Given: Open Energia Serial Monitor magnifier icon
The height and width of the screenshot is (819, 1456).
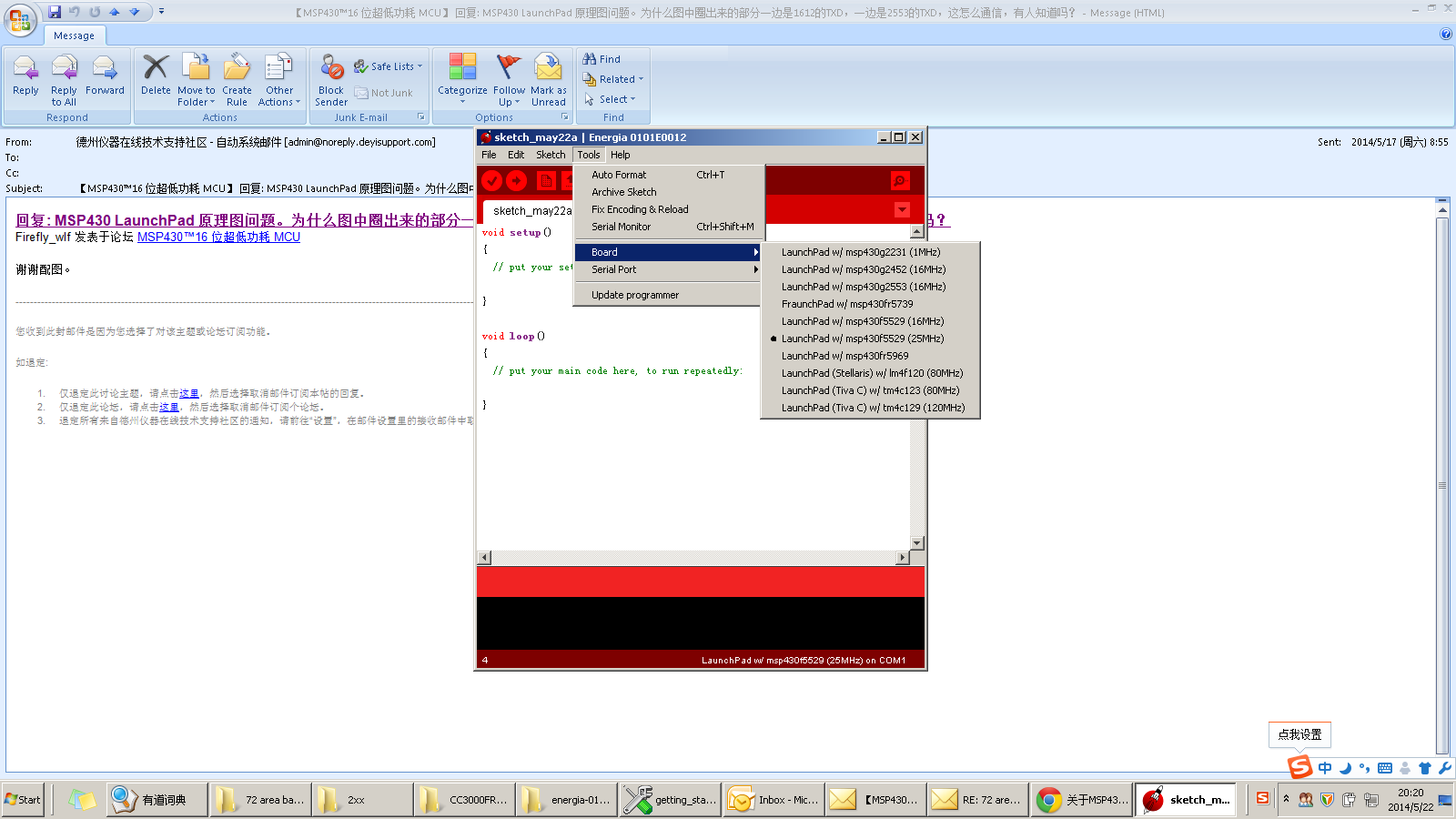Looking at the screenshot, I should 899,181.
